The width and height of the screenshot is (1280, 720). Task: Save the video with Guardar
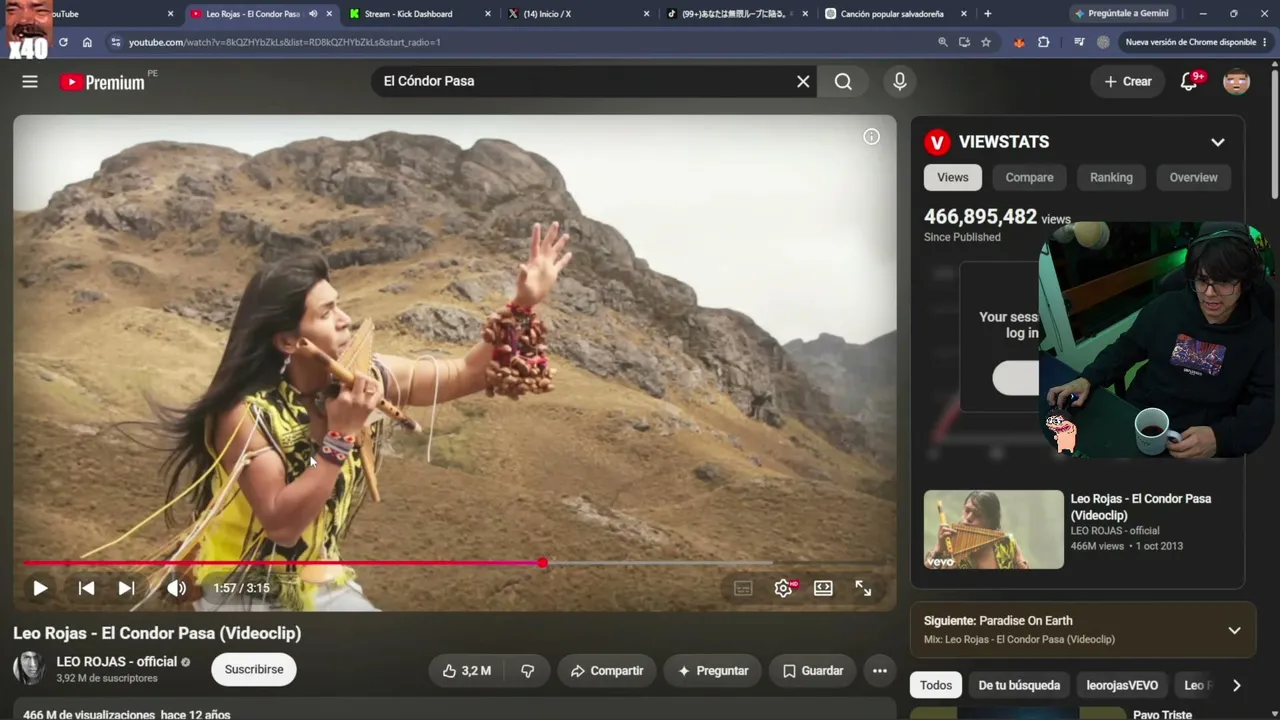coord(813,671)
